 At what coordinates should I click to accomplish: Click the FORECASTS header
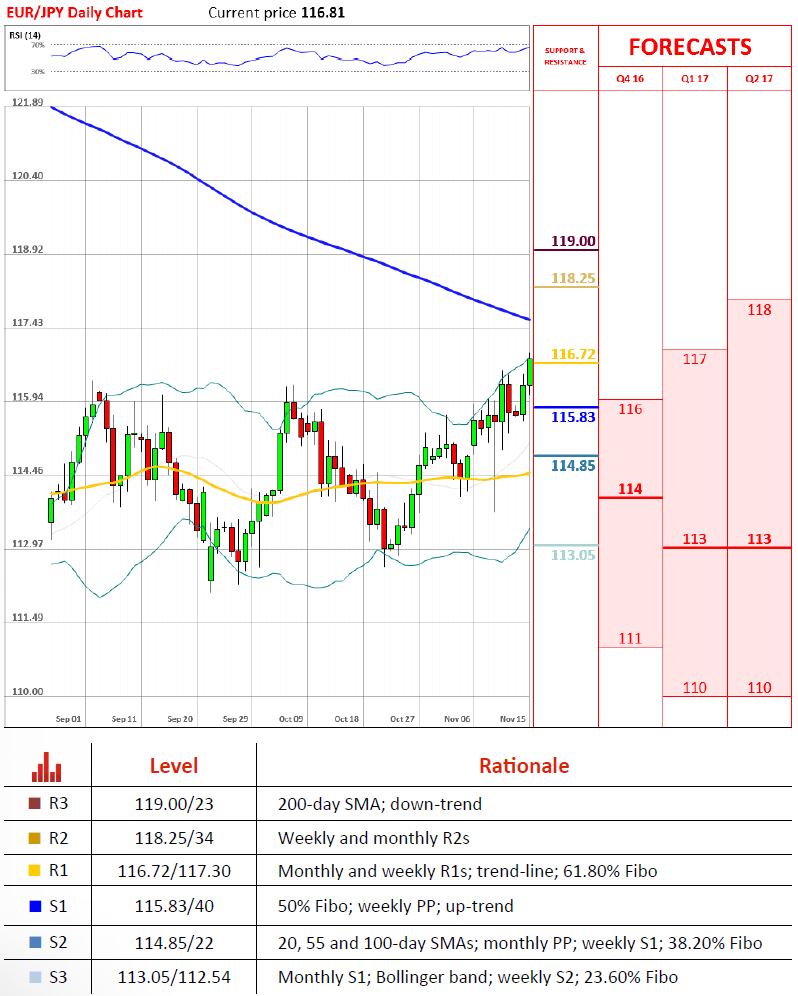click(690, 47)
